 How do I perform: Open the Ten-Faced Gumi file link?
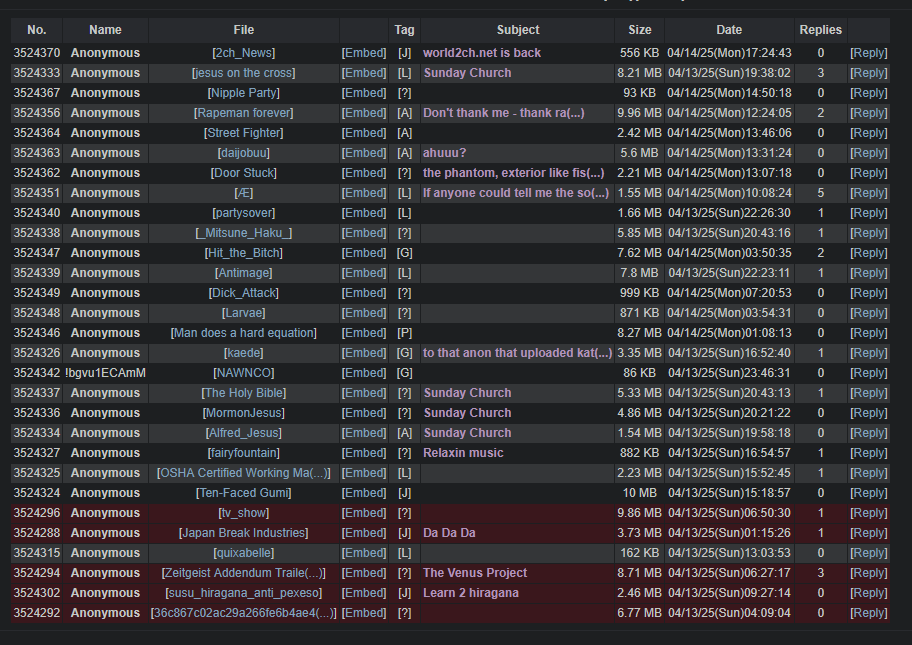[x=244, y=493]
